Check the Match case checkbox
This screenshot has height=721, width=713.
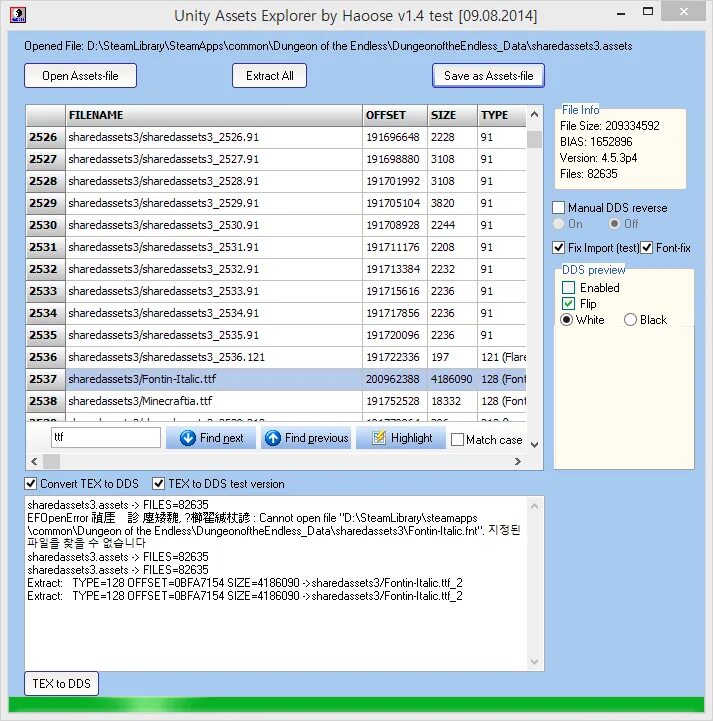click(x=457, y=440)
